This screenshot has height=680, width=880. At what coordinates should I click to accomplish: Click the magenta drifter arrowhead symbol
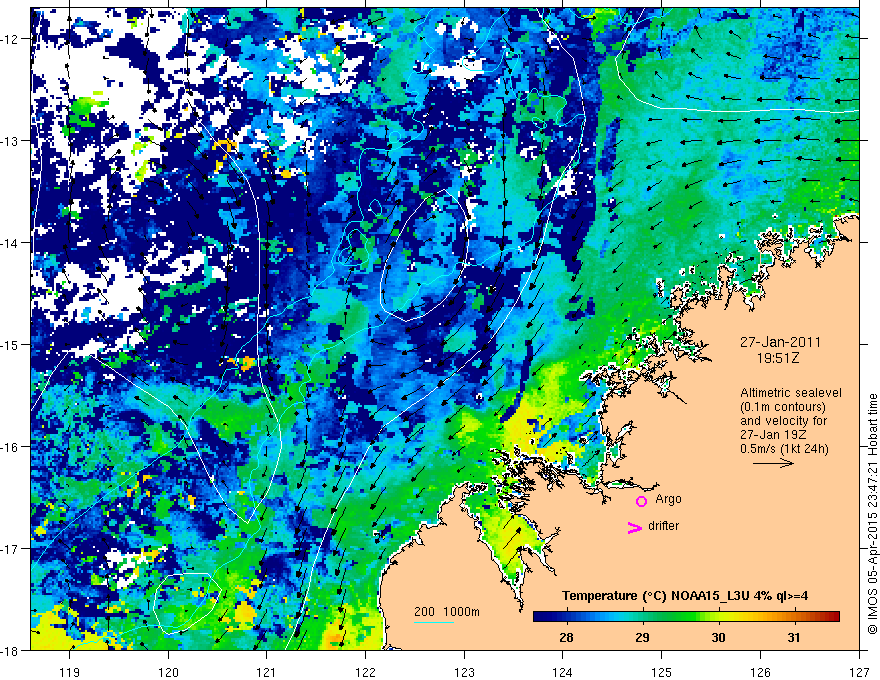pos(635,527)
